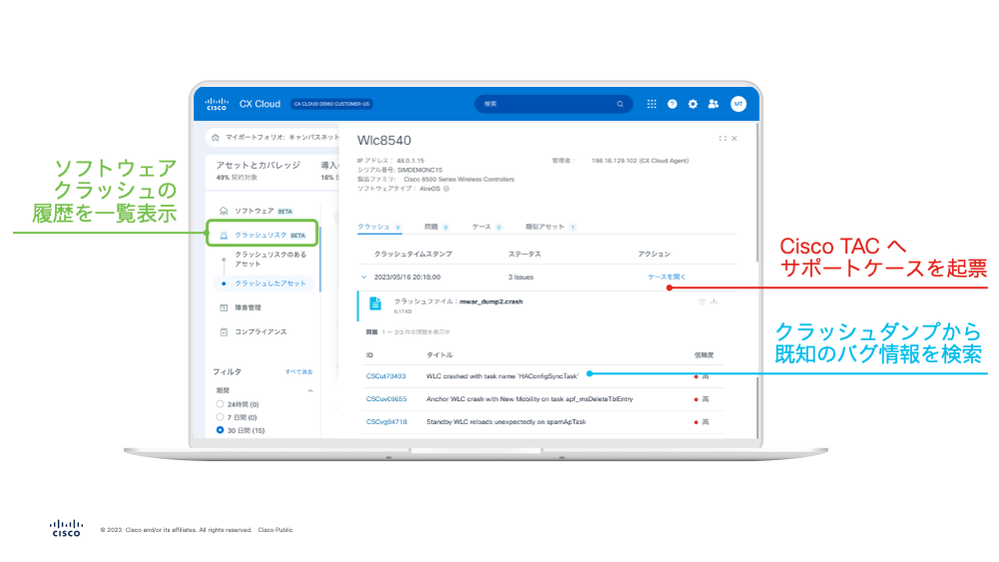Screen dimensions: 999x562
Task: Click the ステータス column header
Action: point(524,254)
